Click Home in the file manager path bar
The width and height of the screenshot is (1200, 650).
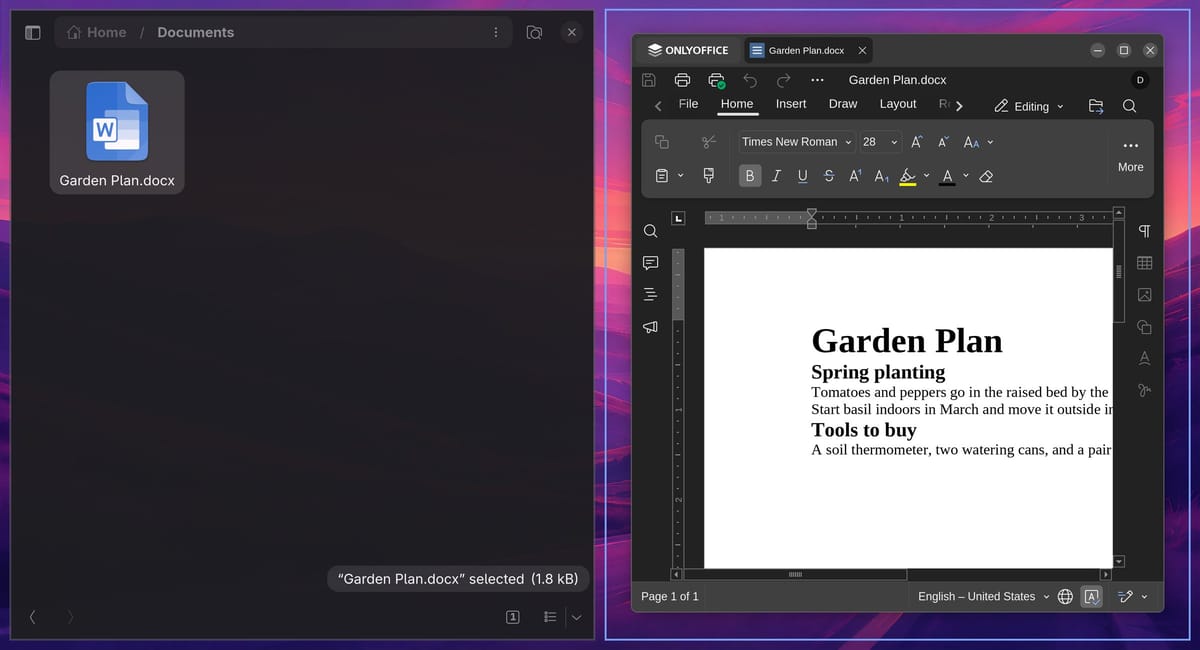(97, 32)
